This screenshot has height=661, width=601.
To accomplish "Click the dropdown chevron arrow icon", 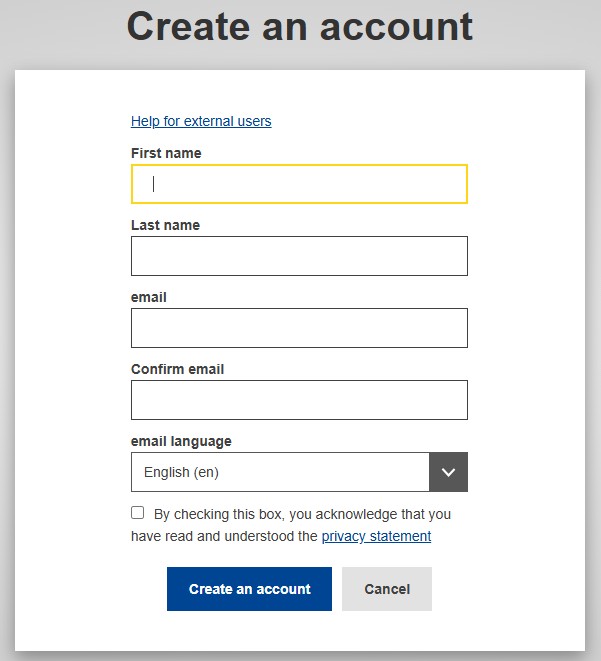I will pyautogui.click(x=448, y=472).
